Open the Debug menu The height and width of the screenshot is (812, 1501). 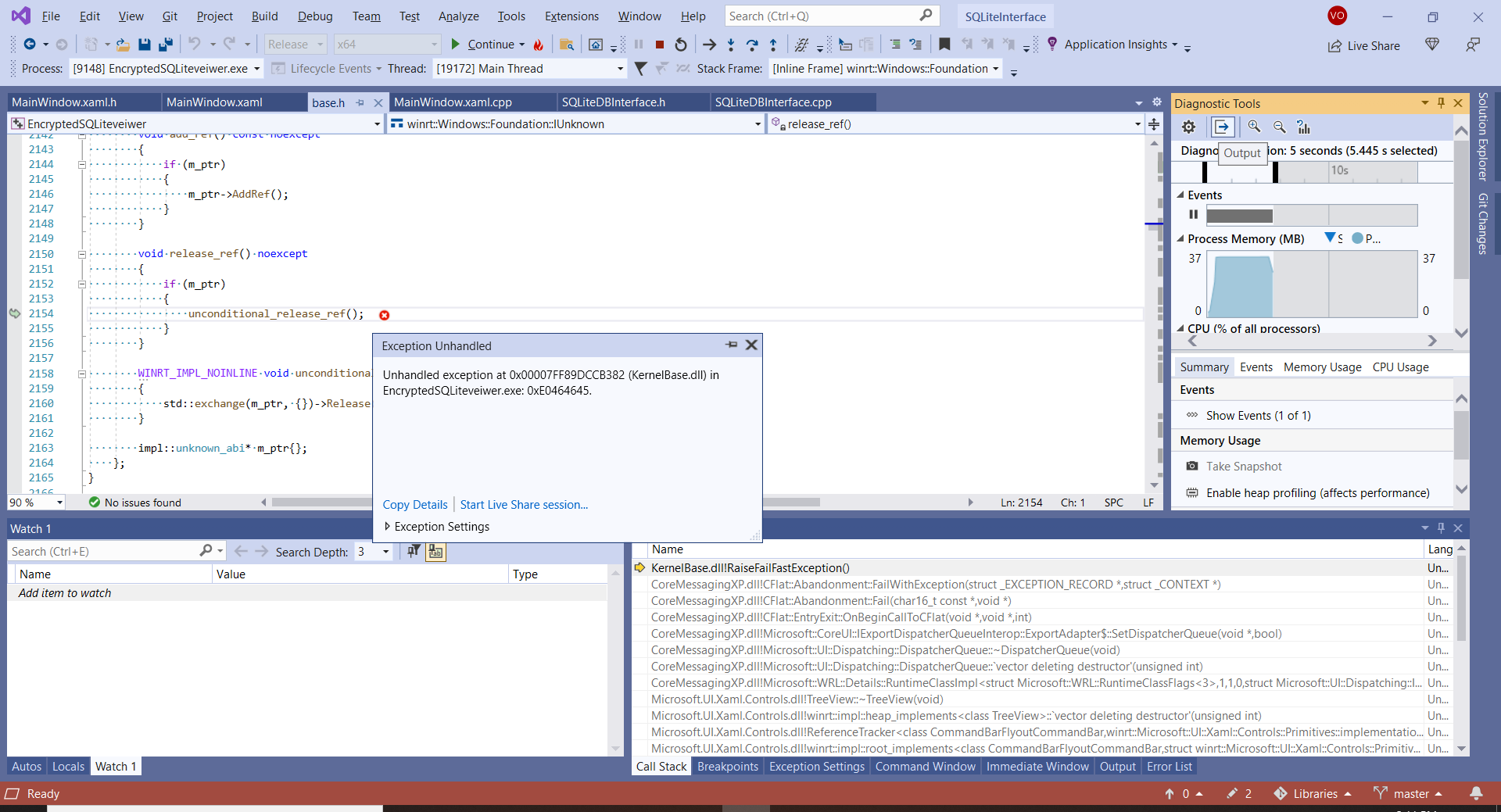[x=314, y=16]
